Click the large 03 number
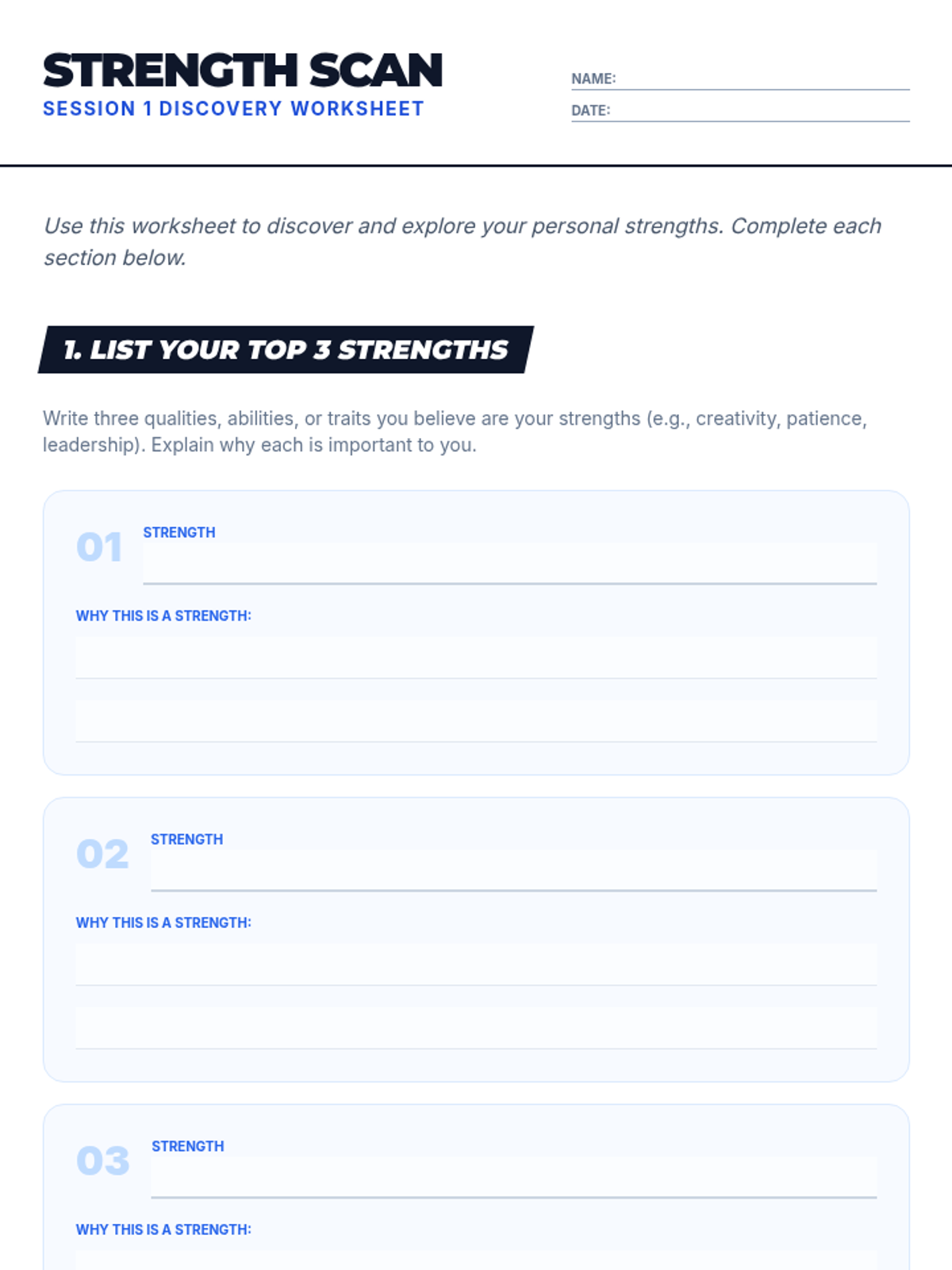The height and width of the screenshot is (1270, 952). 102,1161
